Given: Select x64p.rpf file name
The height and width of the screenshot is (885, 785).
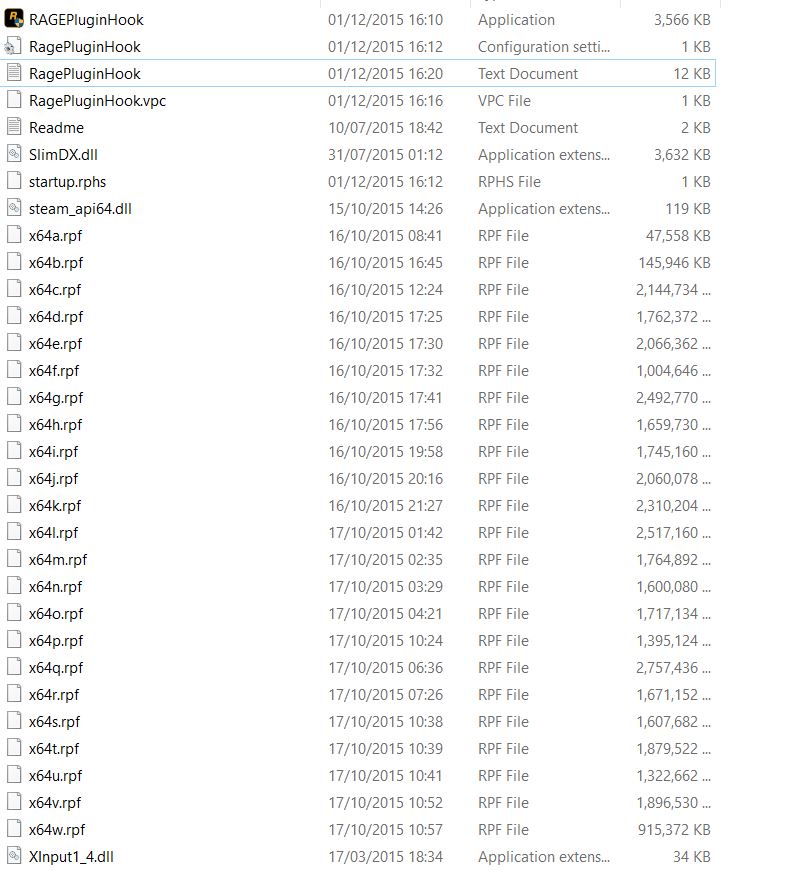Looking at the screenshot, I should 56,641.
